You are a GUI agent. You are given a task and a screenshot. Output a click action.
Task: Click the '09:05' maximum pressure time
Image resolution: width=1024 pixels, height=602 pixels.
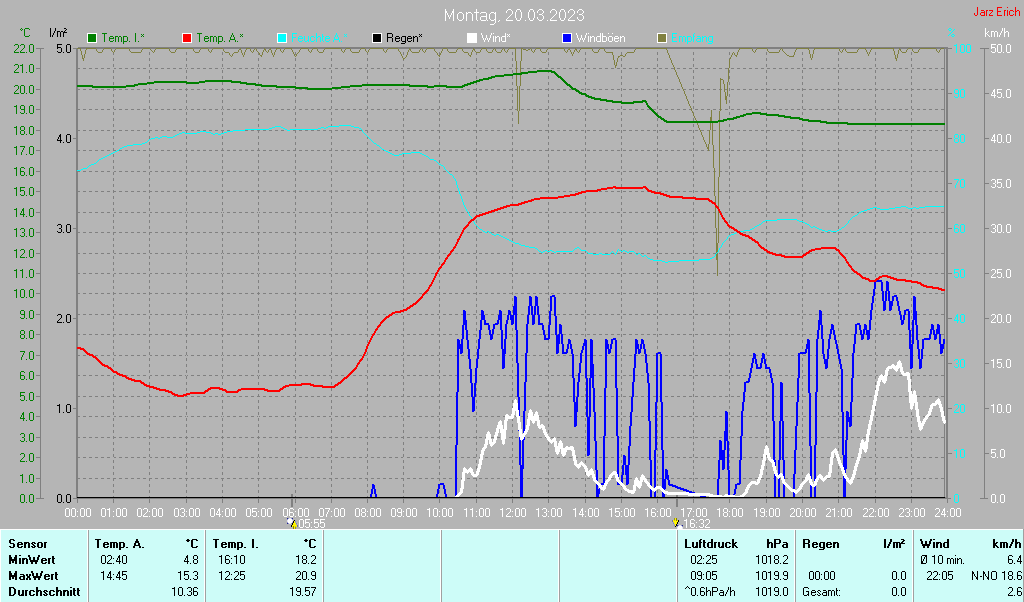(x=703, y=577)
